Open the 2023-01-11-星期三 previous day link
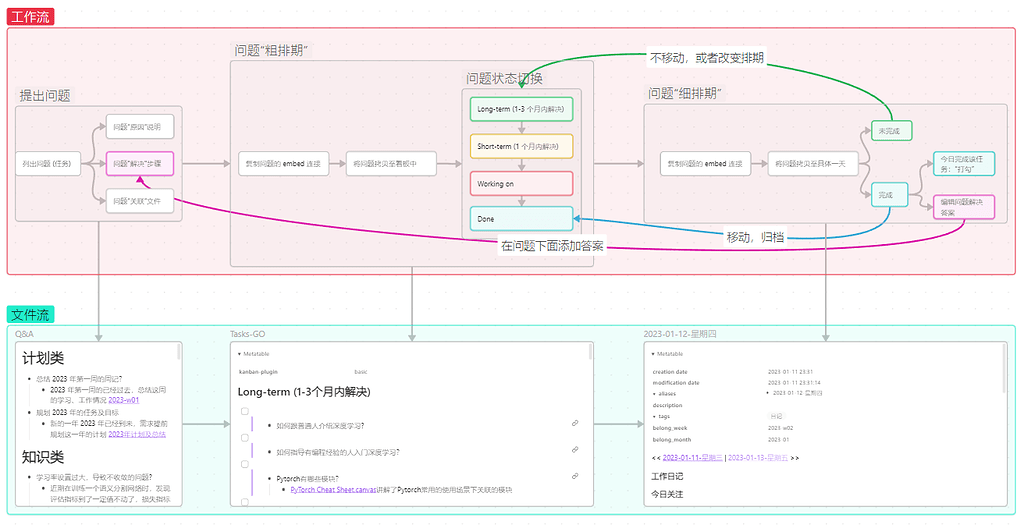The image size is (1024, 525). click(x=692, y=457)
